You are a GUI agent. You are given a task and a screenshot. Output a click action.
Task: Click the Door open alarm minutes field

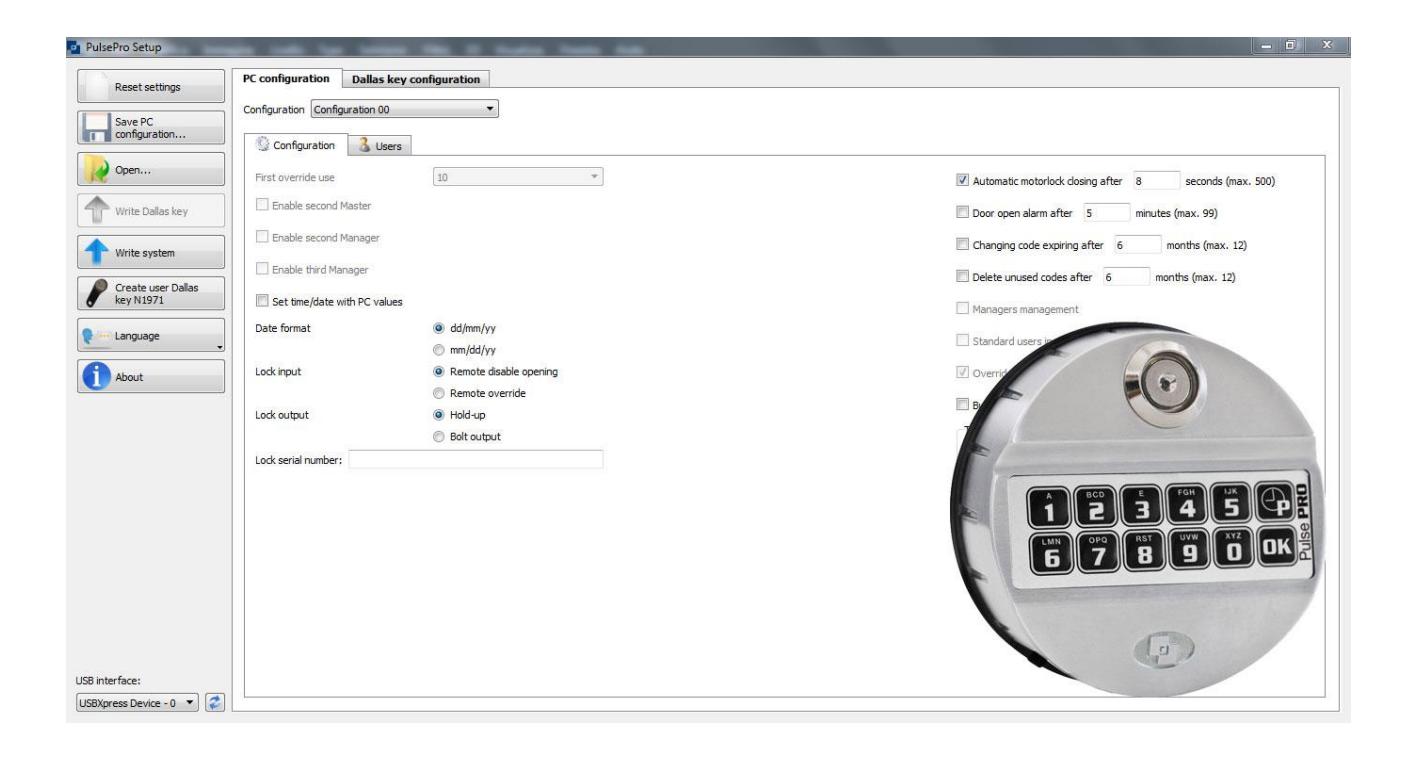(x=1106, y=213)
